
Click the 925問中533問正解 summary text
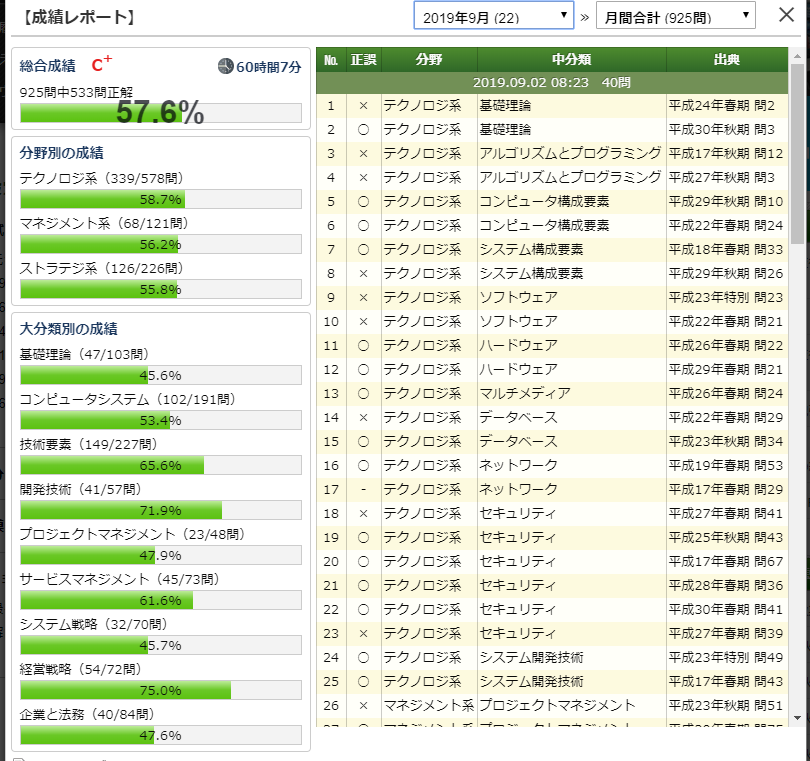pos(76,92)
